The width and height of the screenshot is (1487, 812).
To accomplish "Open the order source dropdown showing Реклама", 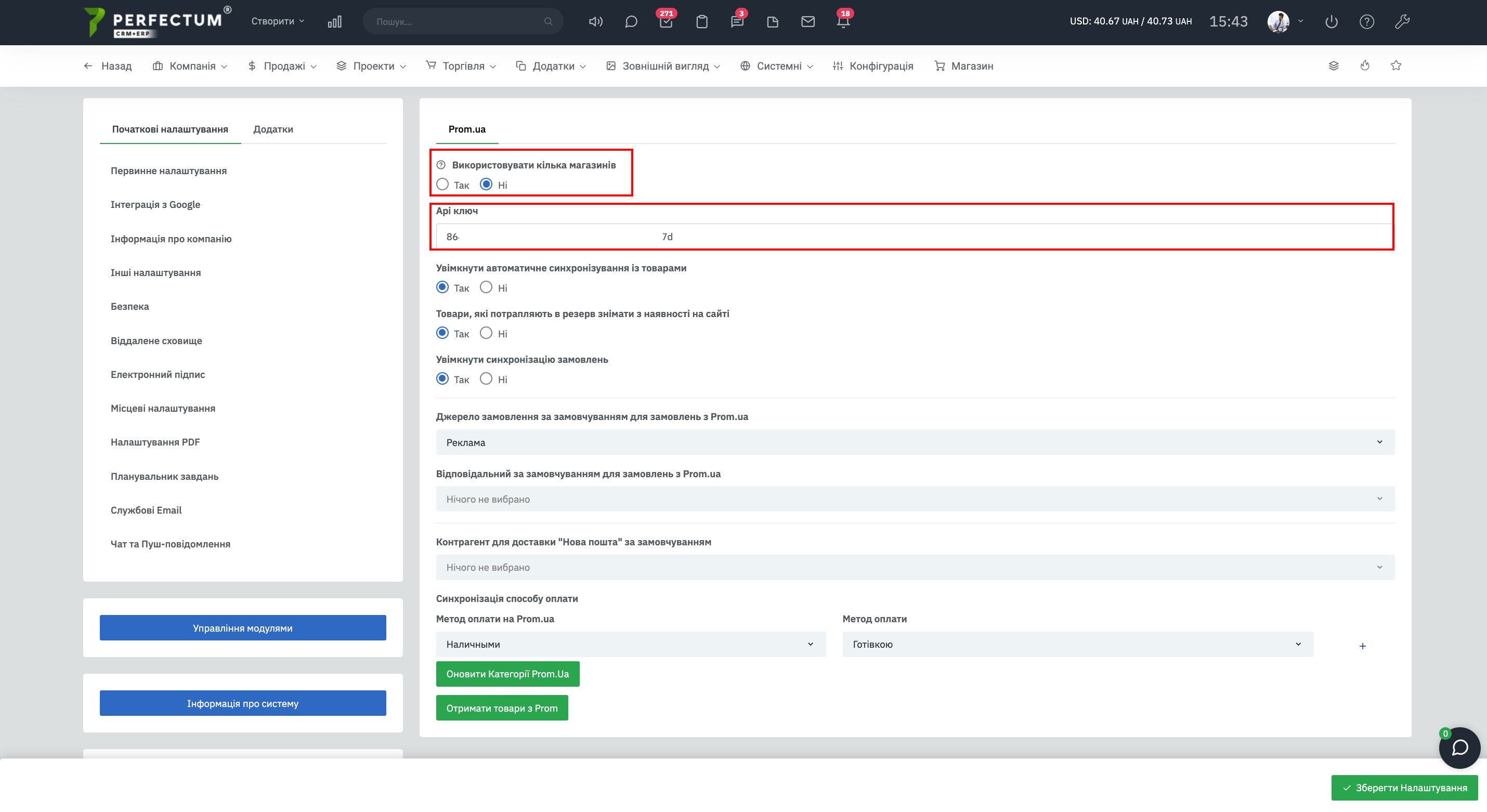I will click(915, 442).
